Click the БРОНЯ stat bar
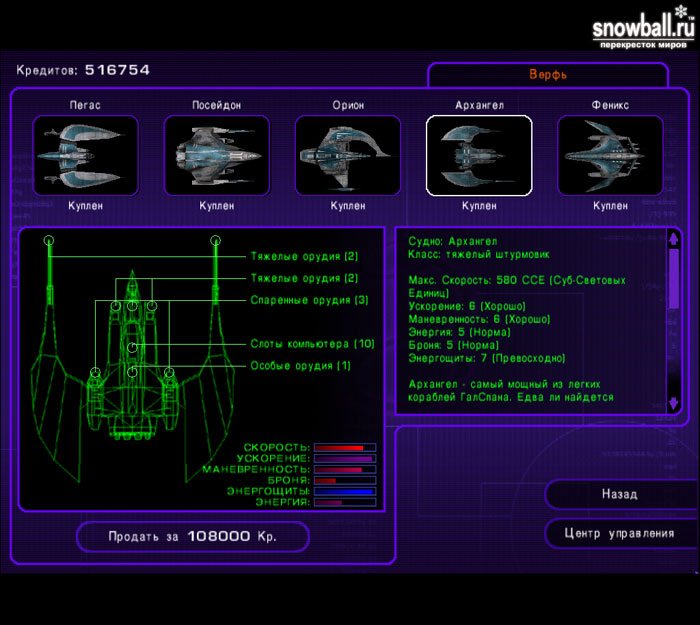Image resolution: width=700 pixels, height=625 pixels. pyautogui.click(x=344, y=481)
